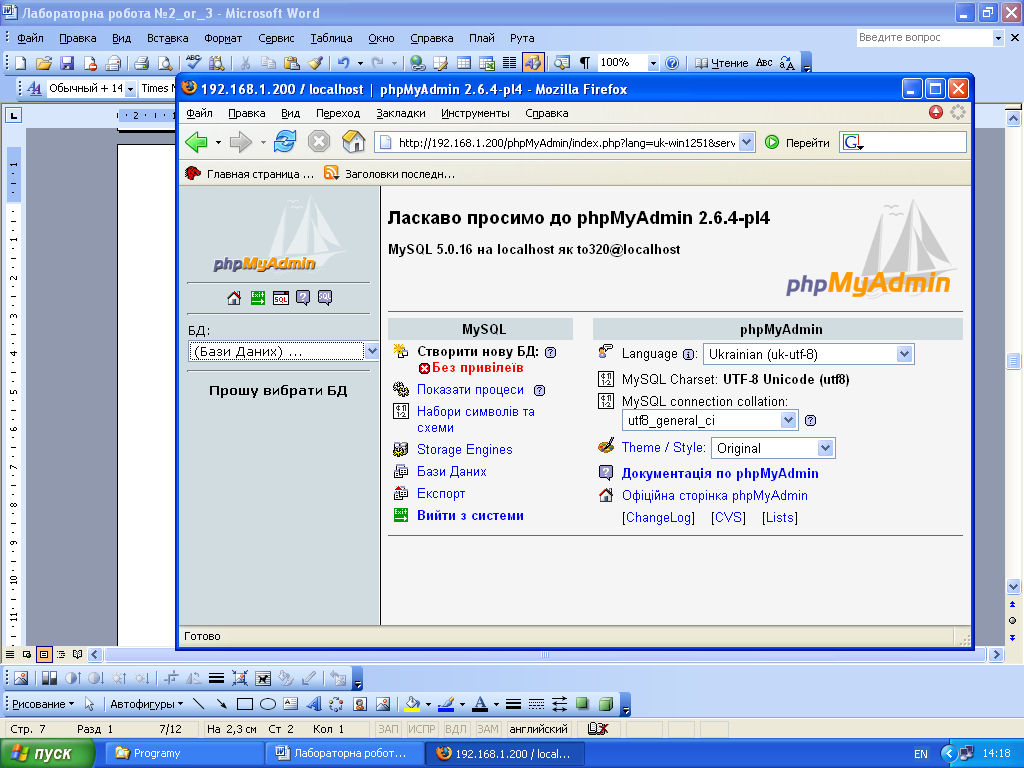Click help icon beside connection collation dropdown
This screenshot has width=1024, height=768.
pyautogui.click(x=810, y=421)
